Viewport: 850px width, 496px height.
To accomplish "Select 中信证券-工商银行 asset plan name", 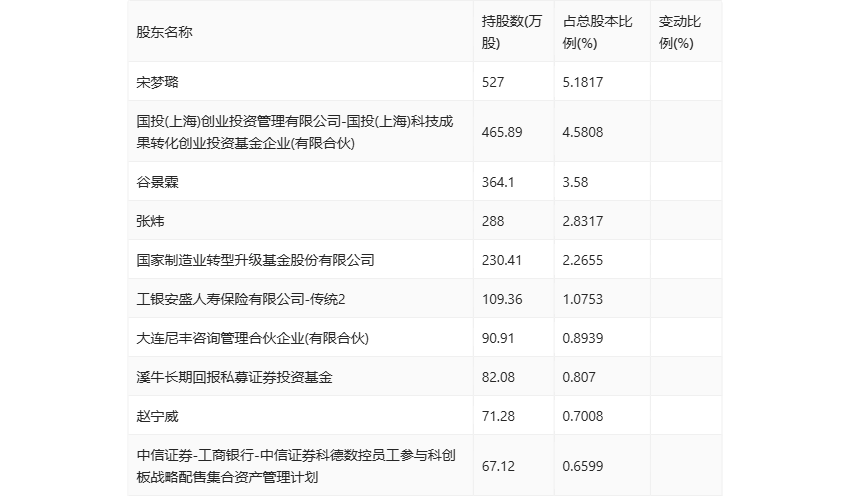I will (296, 466).
